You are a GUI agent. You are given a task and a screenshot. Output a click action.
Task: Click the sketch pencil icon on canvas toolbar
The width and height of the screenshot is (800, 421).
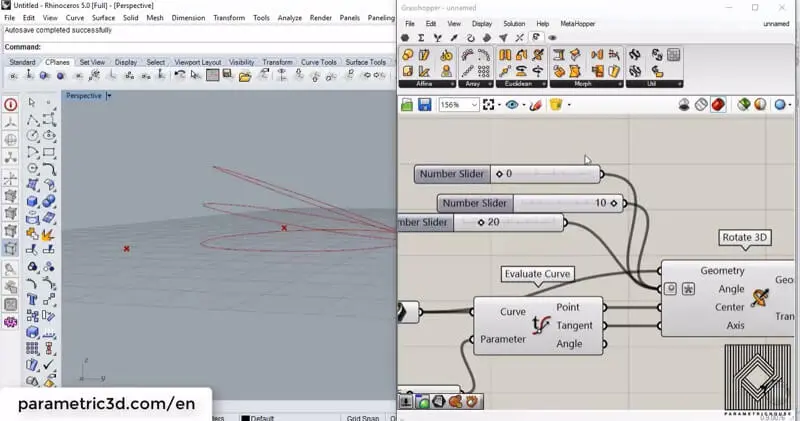[x=536, y=105]
